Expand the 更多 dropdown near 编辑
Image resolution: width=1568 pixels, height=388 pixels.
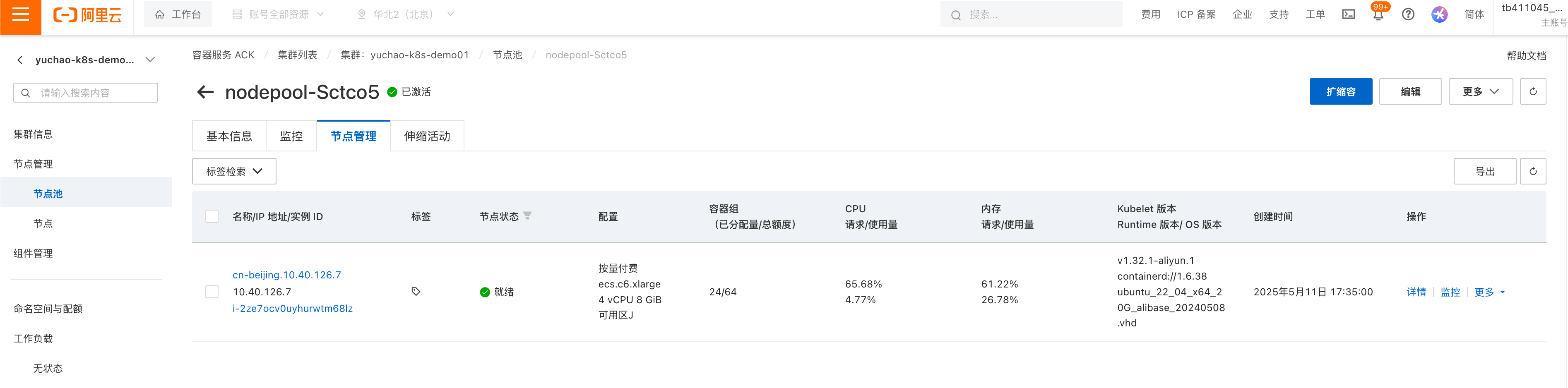point(1480,92)
